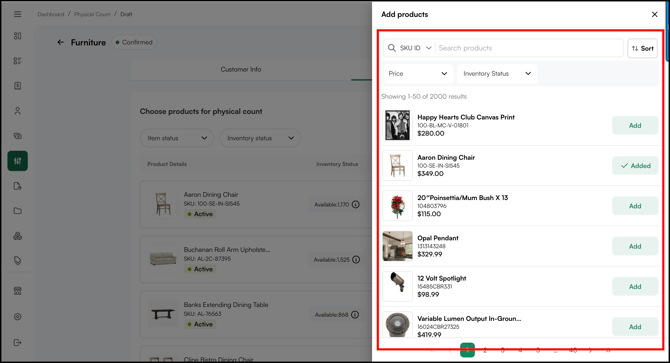Screen dimensions: 670x363
Task: Open the settings gear in sidebar
Action: coord(18,317)
